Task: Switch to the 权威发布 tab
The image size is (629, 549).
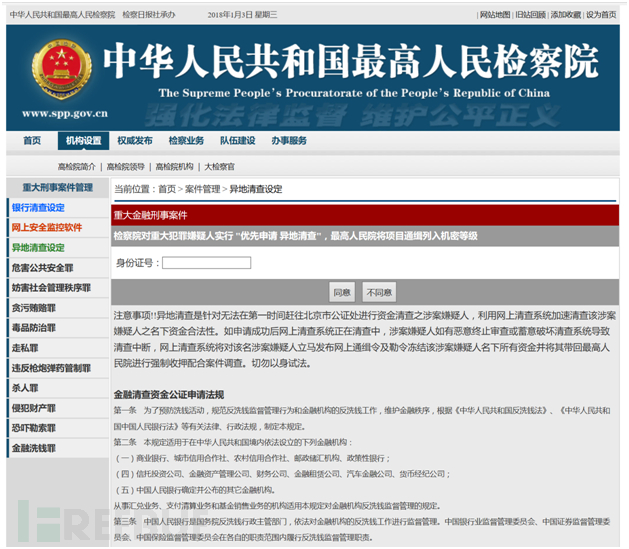Action: [x=135, y=141]
